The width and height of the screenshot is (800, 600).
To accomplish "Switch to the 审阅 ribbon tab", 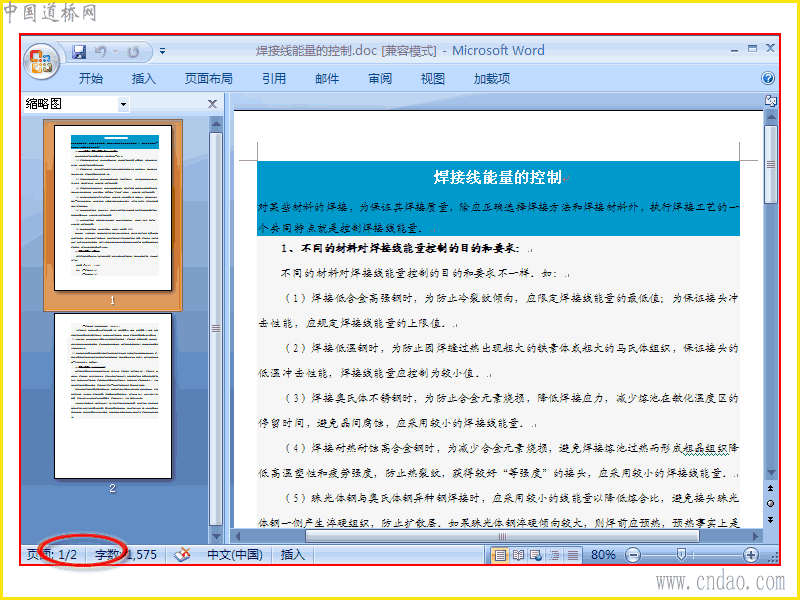I will click(x=380, y=79).
